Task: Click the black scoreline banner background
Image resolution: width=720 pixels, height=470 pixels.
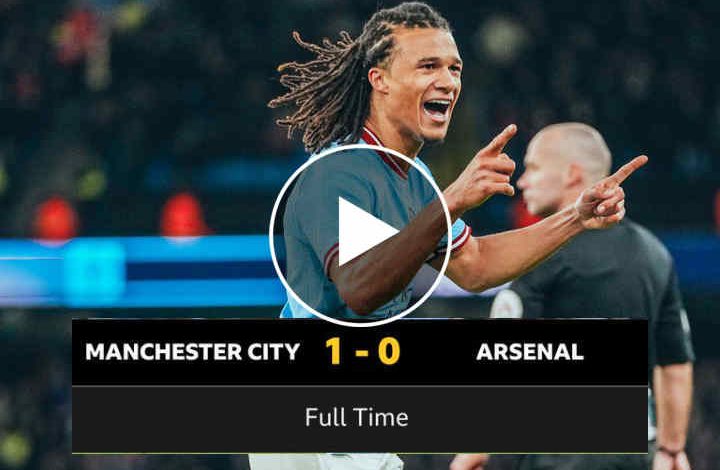Action: coord(360,352)
